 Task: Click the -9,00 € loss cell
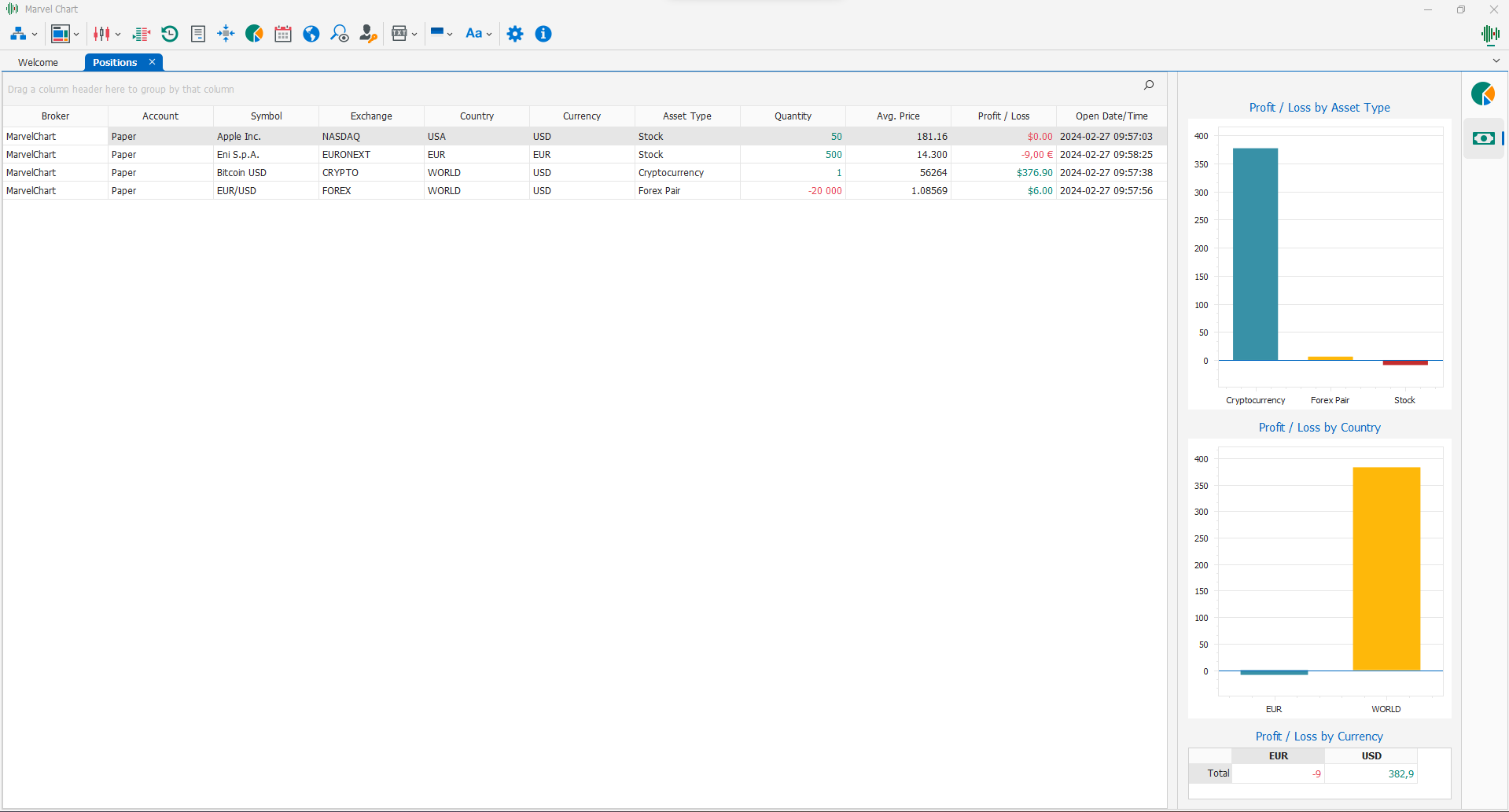(1003, 155)
